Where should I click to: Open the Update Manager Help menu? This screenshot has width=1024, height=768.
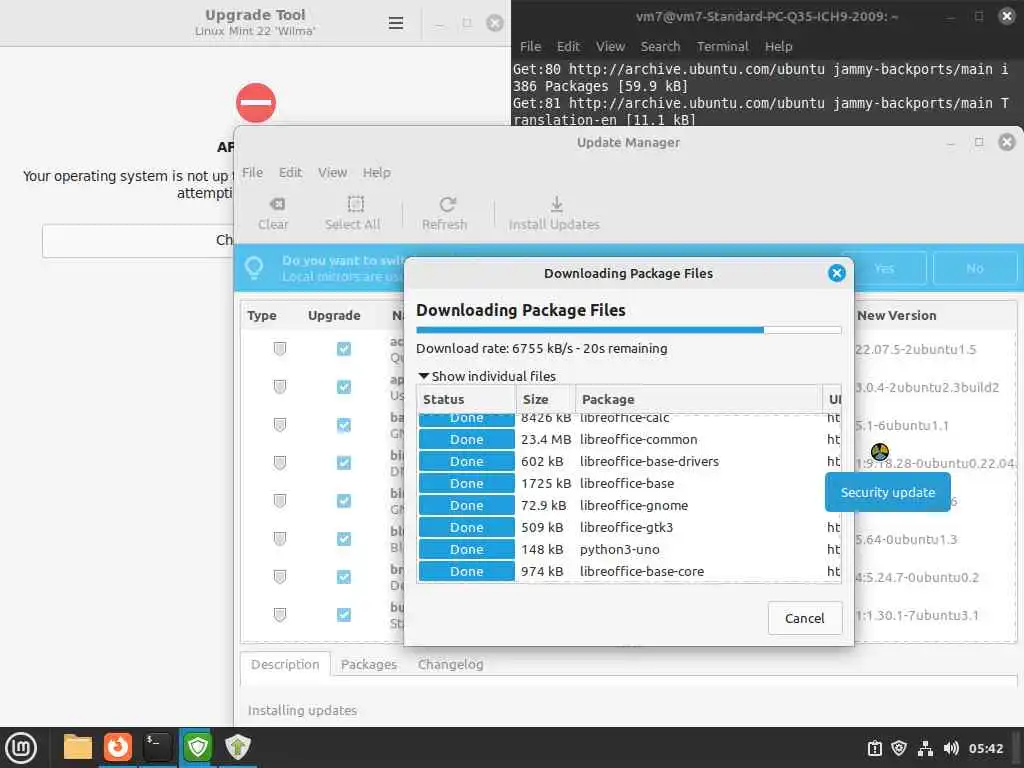(x=377, y=172)
